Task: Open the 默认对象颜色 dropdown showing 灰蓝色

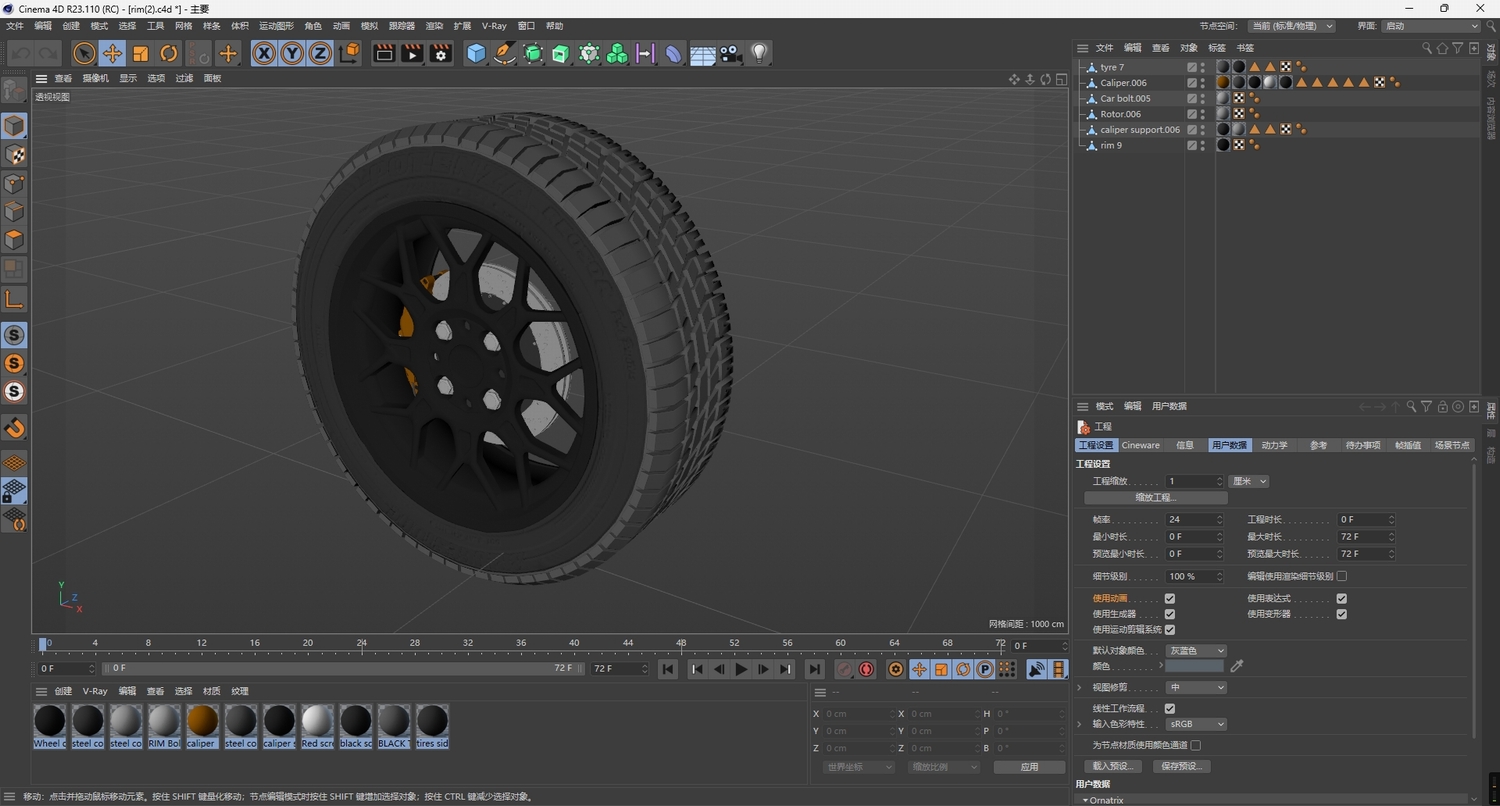Action: (1196, 650)
